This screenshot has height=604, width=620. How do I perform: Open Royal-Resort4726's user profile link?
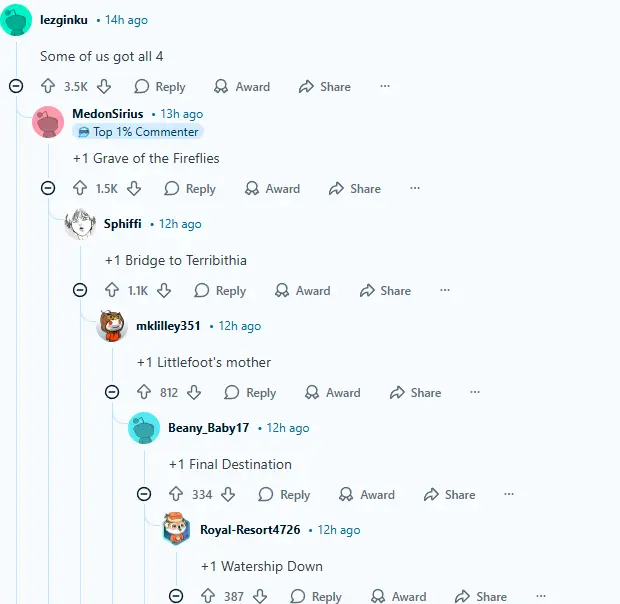click(250, 529)
